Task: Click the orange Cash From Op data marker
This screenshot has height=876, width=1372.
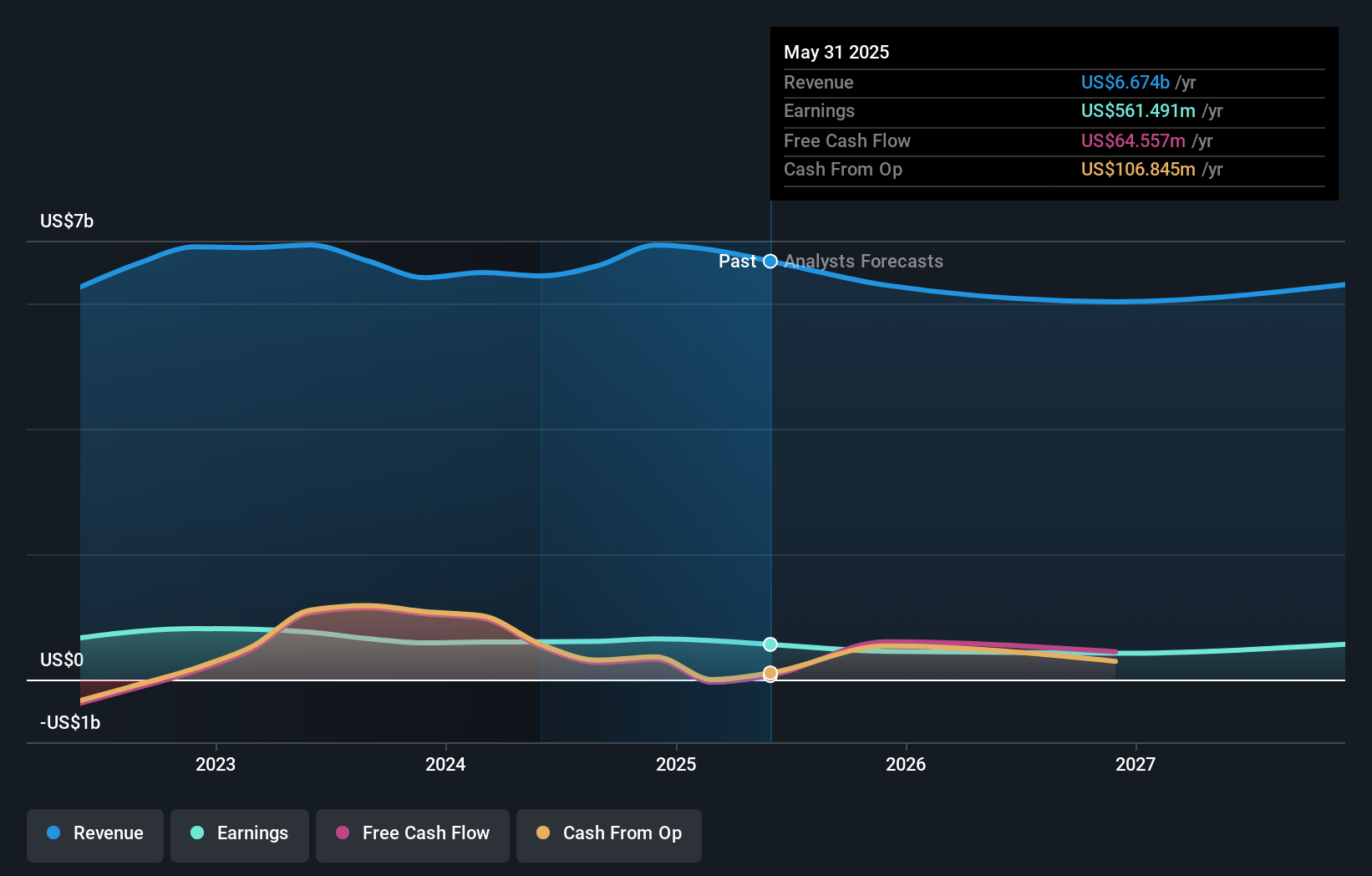Action: tap(770, 673)
